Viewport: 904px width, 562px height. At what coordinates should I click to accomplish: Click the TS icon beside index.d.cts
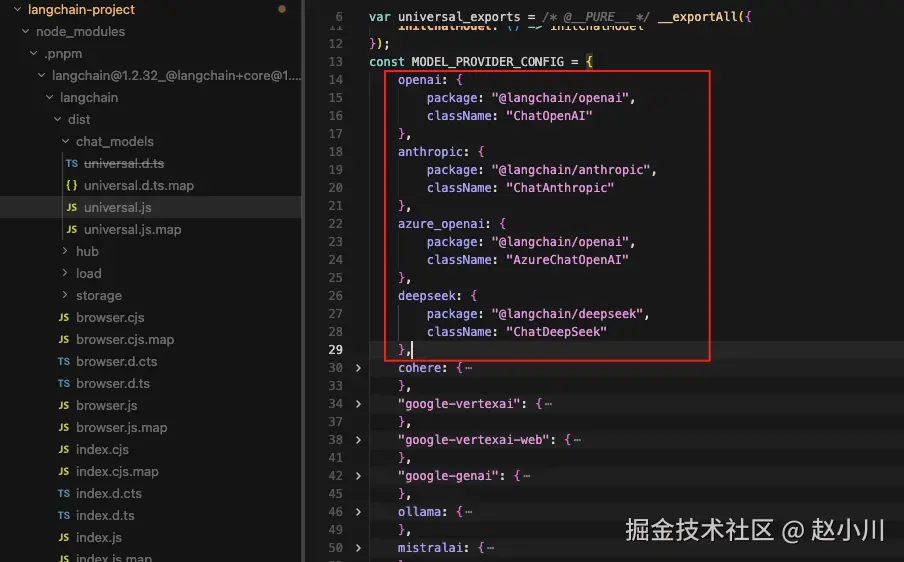tap(63, 493)
